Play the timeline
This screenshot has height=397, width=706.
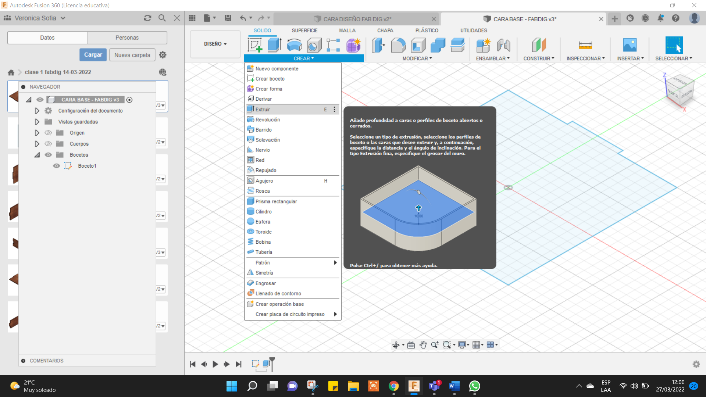215,364
